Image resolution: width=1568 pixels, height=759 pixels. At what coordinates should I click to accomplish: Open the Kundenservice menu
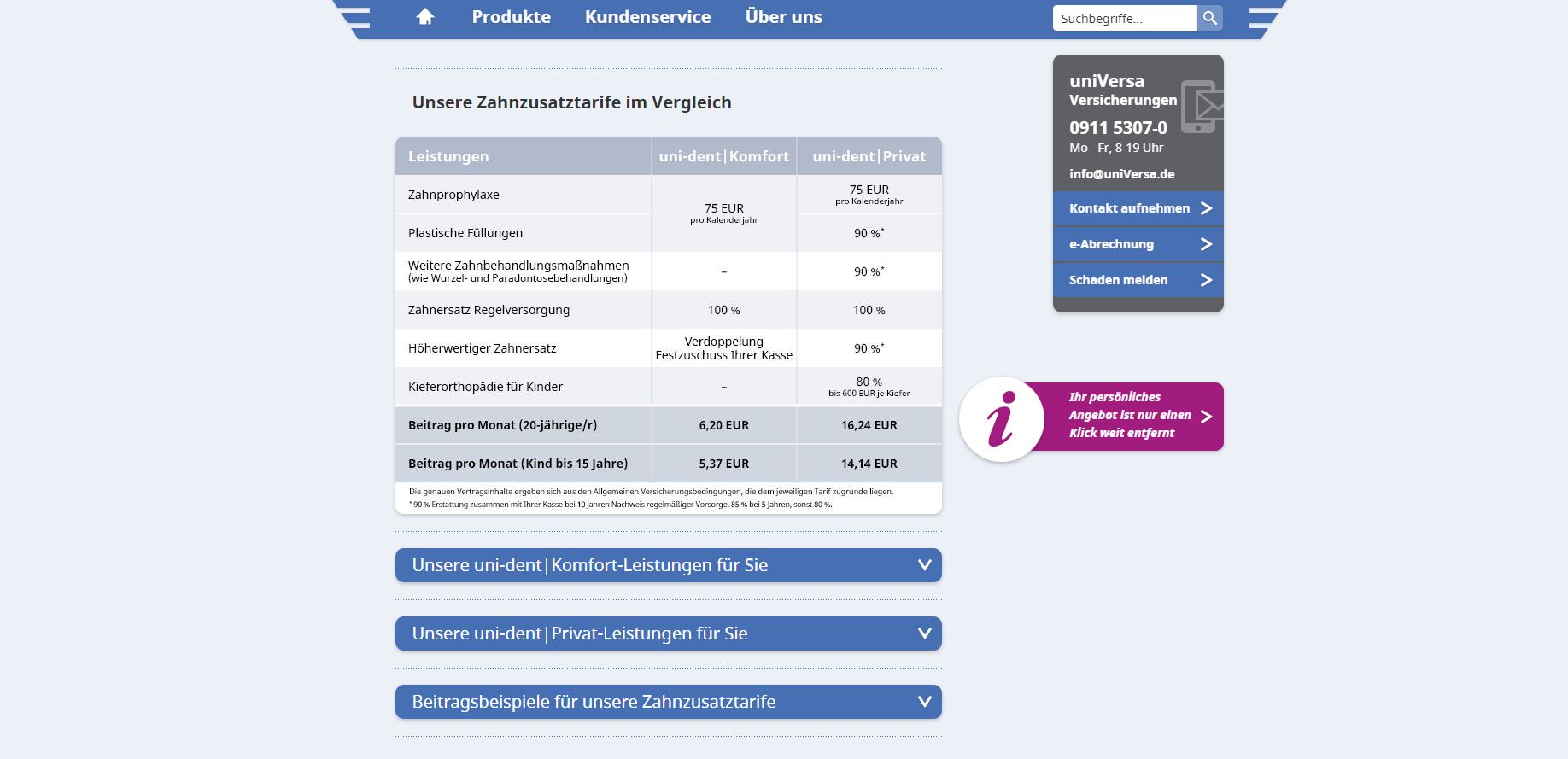coord(647,17)
